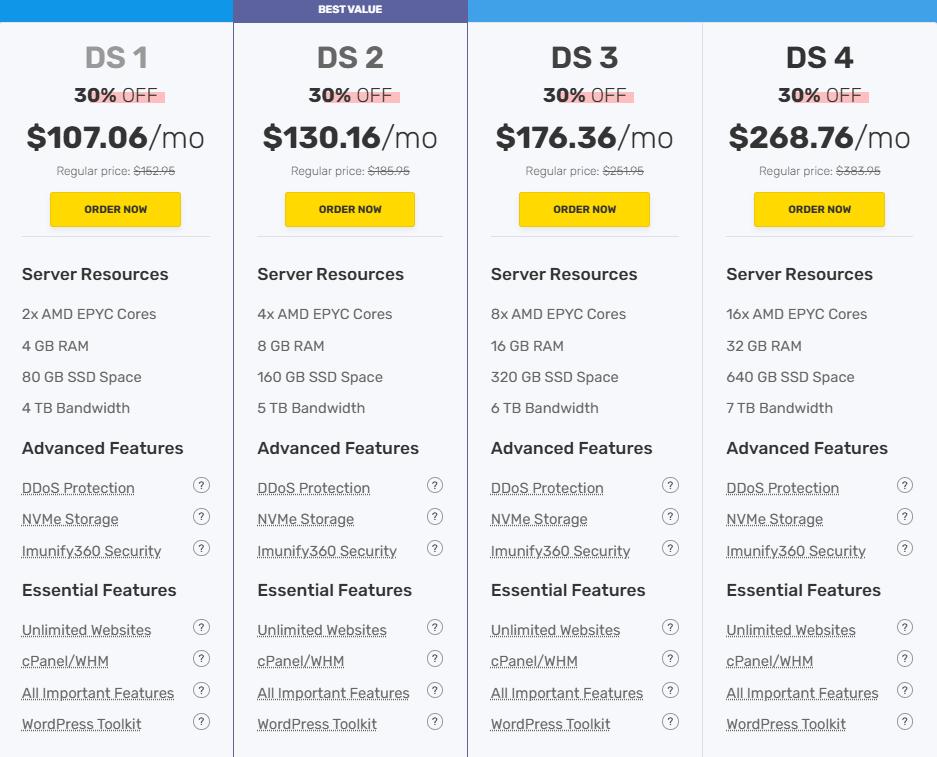Image resolution: width=937 pixels, height=757 pixels.
Task: Open DDoS Protection link in DS 2 column
Action: click(313, 489)
